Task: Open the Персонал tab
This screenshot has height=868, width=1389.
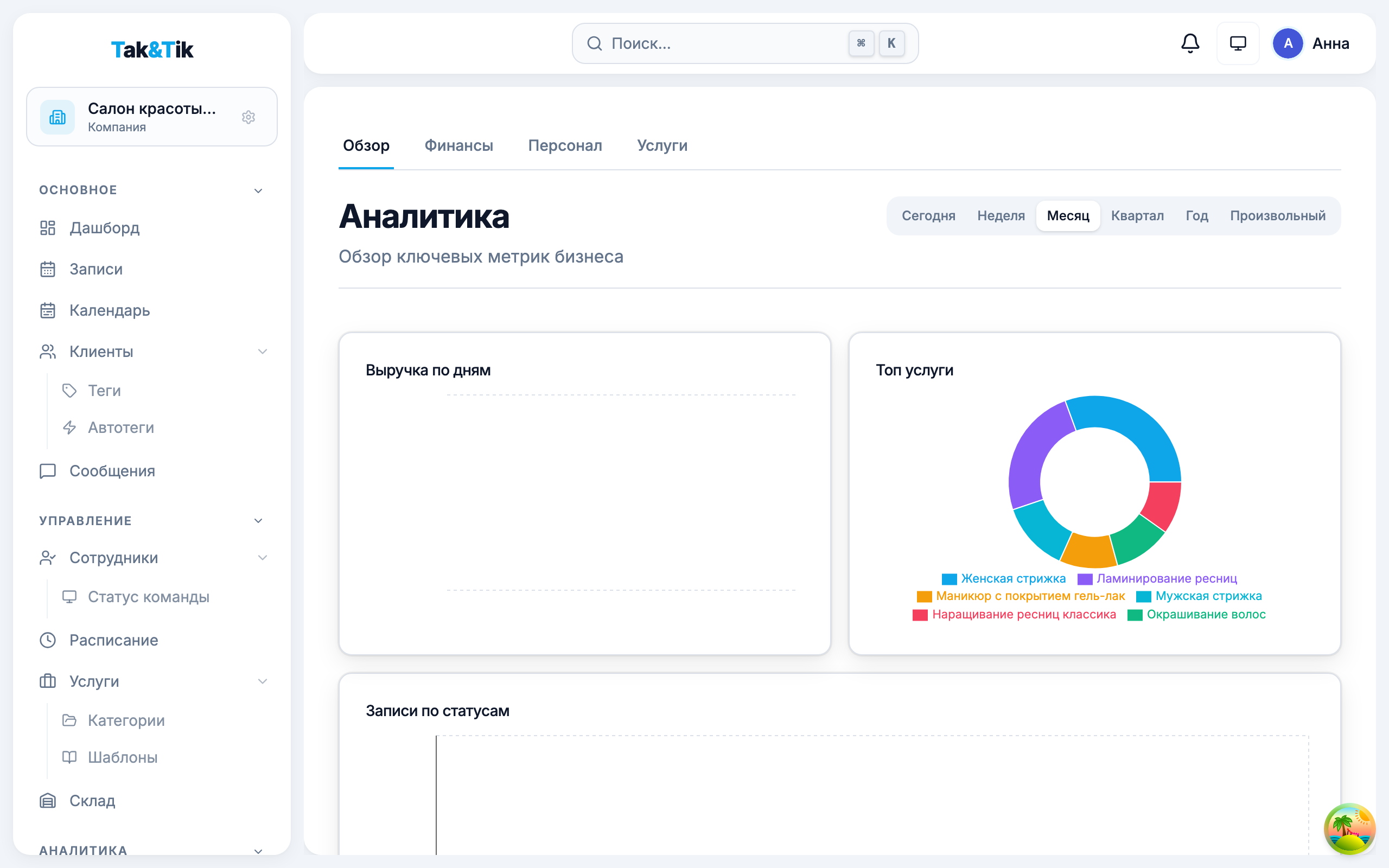Action: [565, 146]
